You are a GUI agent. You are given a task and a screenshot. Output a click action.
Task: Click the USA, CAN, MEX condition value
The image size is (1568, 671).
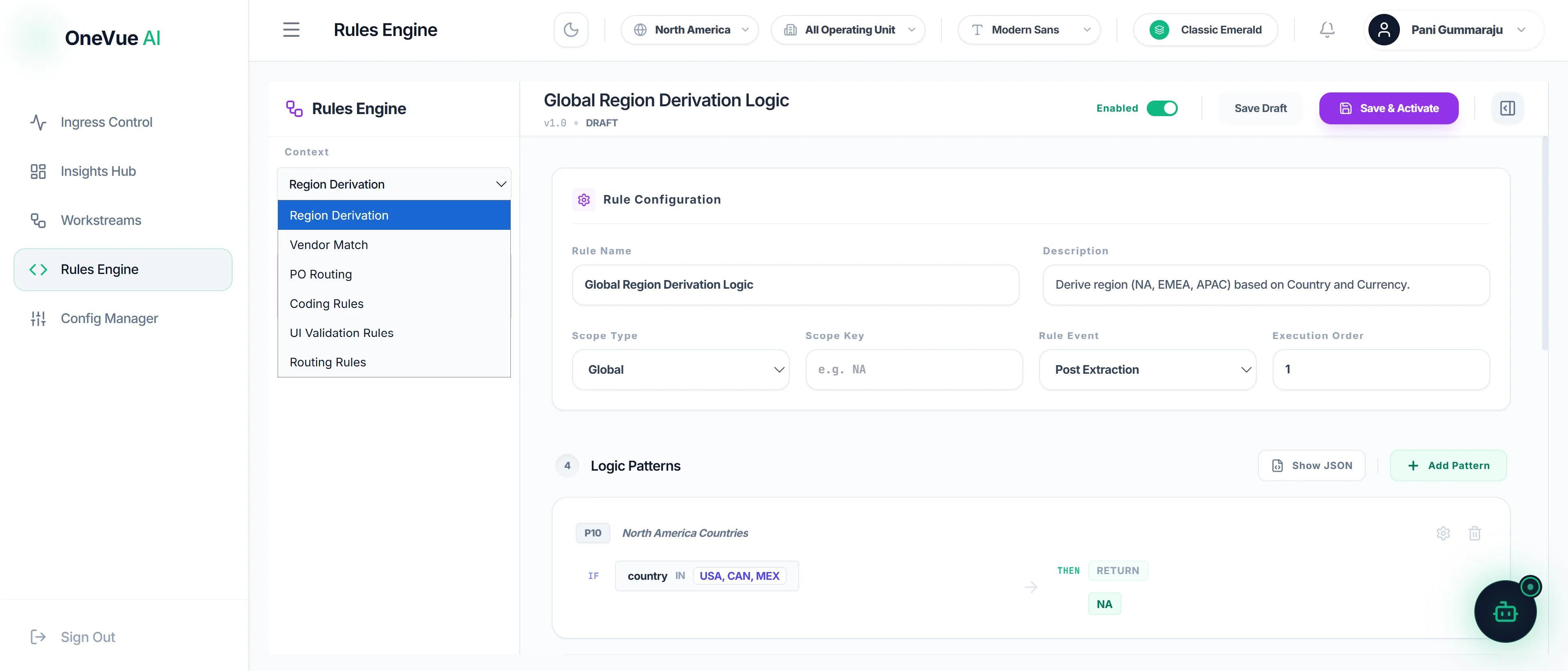point(739,576)
